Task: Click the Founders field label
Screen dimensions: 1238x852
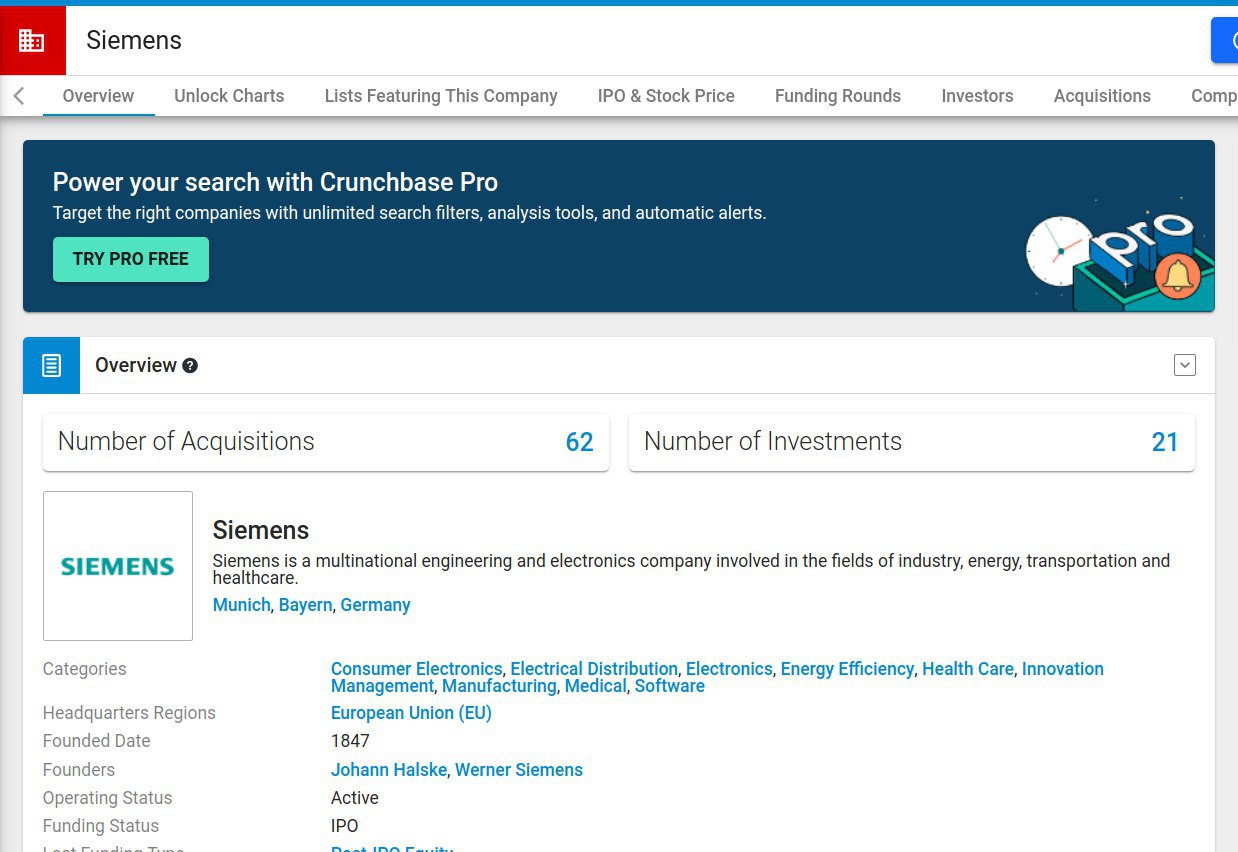Action: click(x=79, y=770)
